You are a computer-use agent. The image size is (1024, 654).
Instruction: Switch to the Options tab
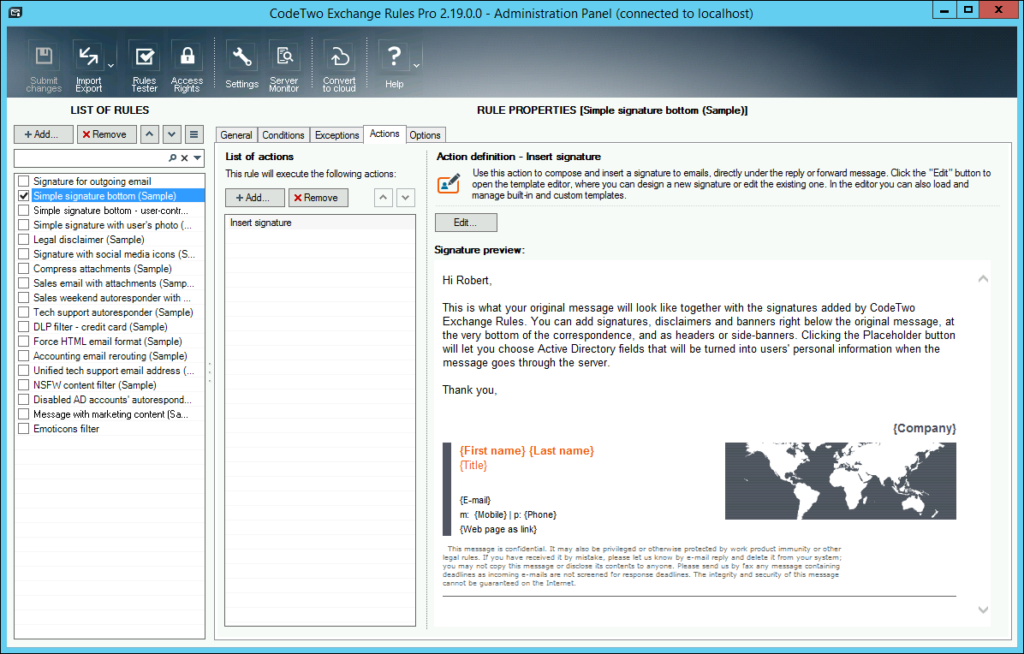[425, 135]
